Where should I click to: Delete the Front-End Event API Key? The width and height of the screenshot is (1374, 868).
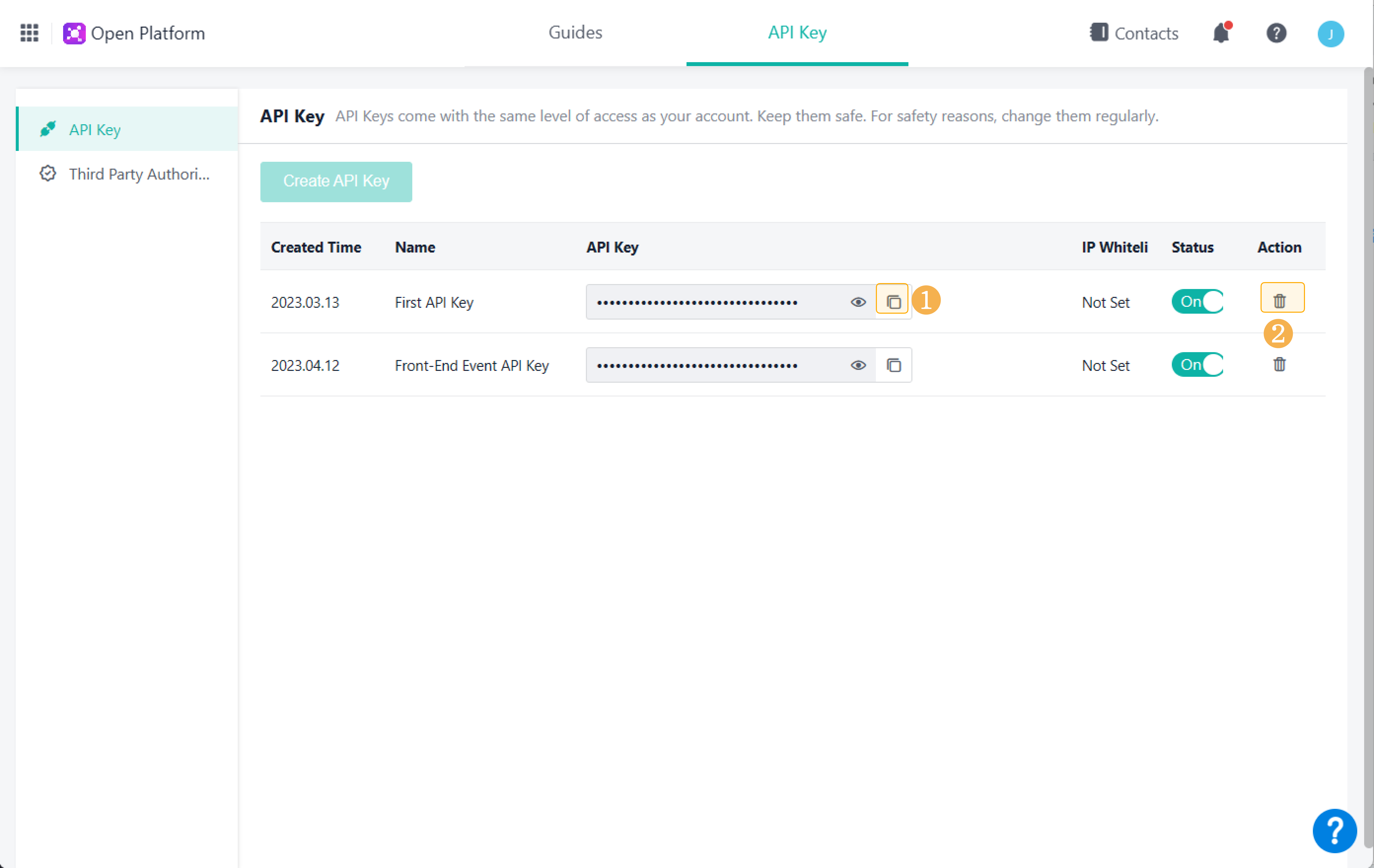[1279, 364]
